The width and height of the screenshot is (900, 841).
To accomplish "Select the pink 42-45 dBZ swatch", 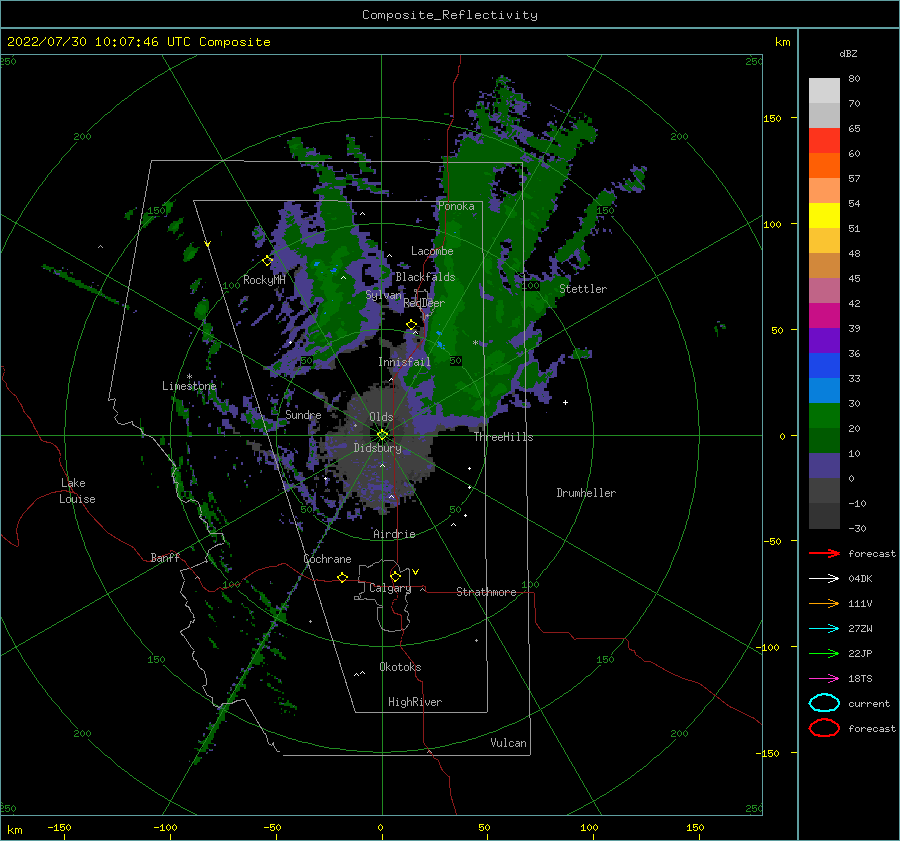I will pyautogui.click(x=824, y=290).
